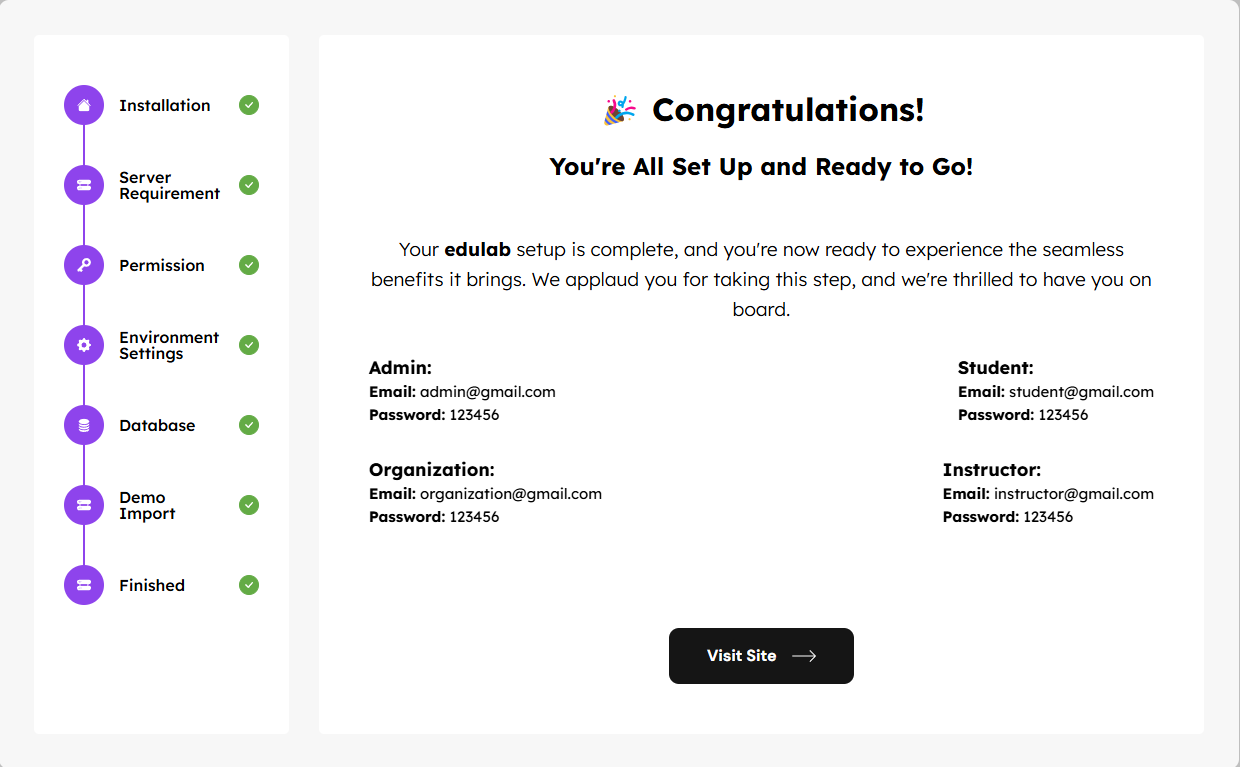Screen dimensions: 1240x767
Task: Click the Database step icon
Action: pyautogui.click(x=84, y=425)
